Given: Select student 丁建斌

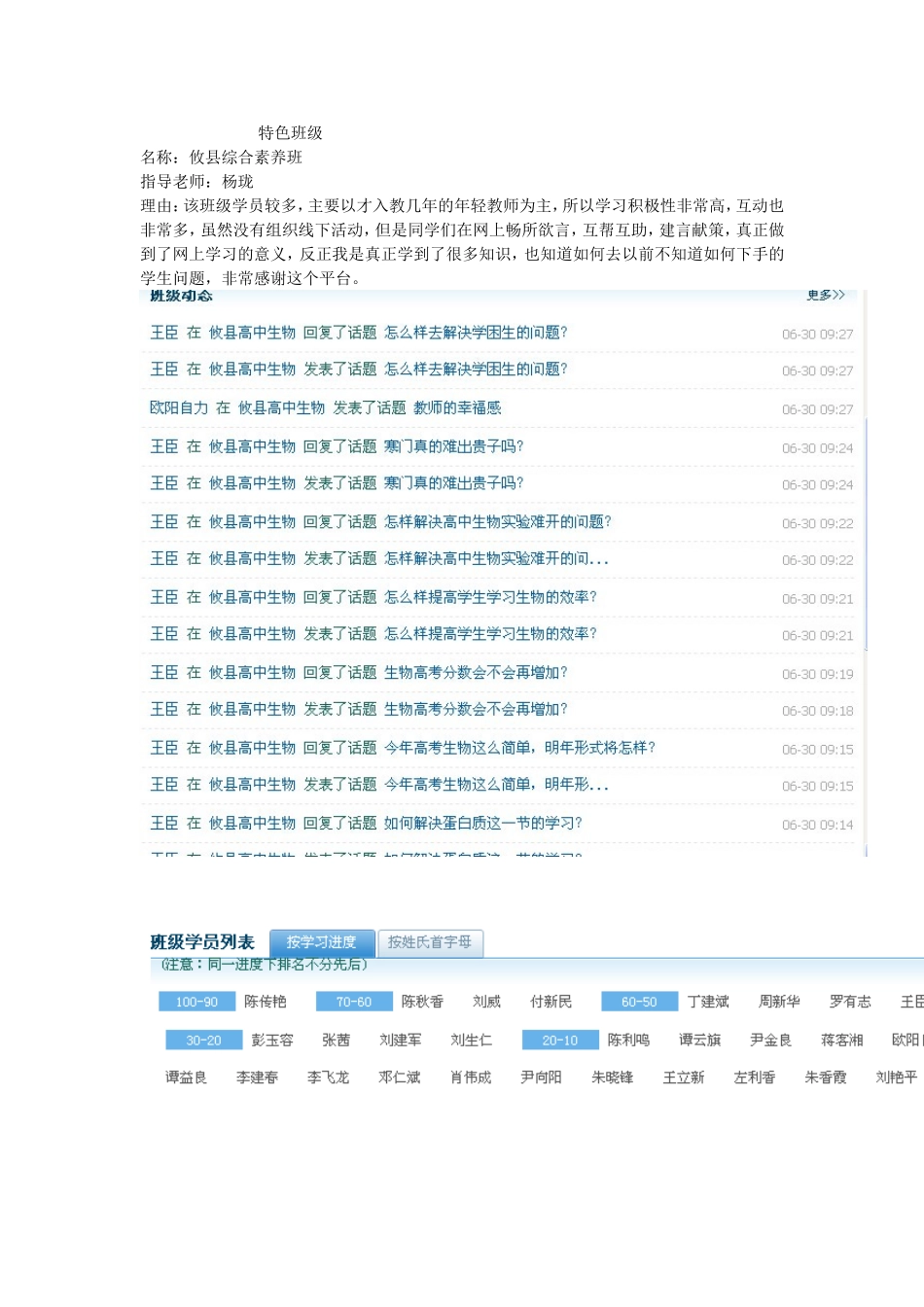Looking at the screenshot, I should coord(708,1002).
